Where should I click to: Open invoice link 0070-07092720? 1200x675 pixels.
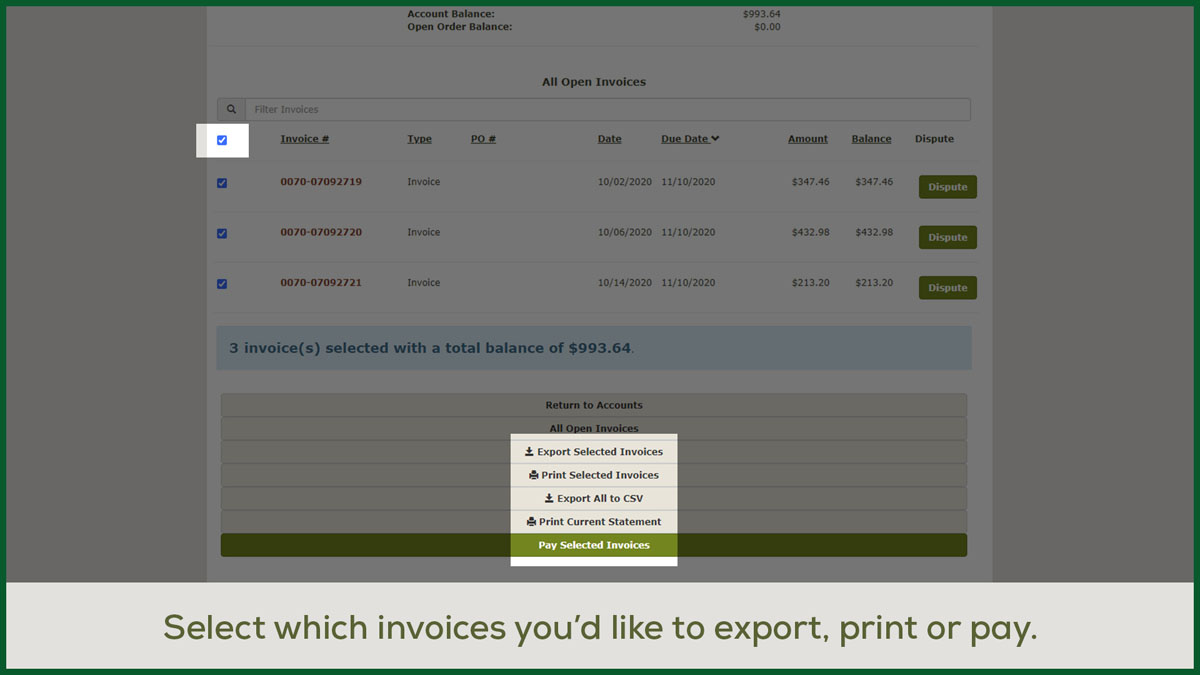pyautogui.click(x=321, y=232)
